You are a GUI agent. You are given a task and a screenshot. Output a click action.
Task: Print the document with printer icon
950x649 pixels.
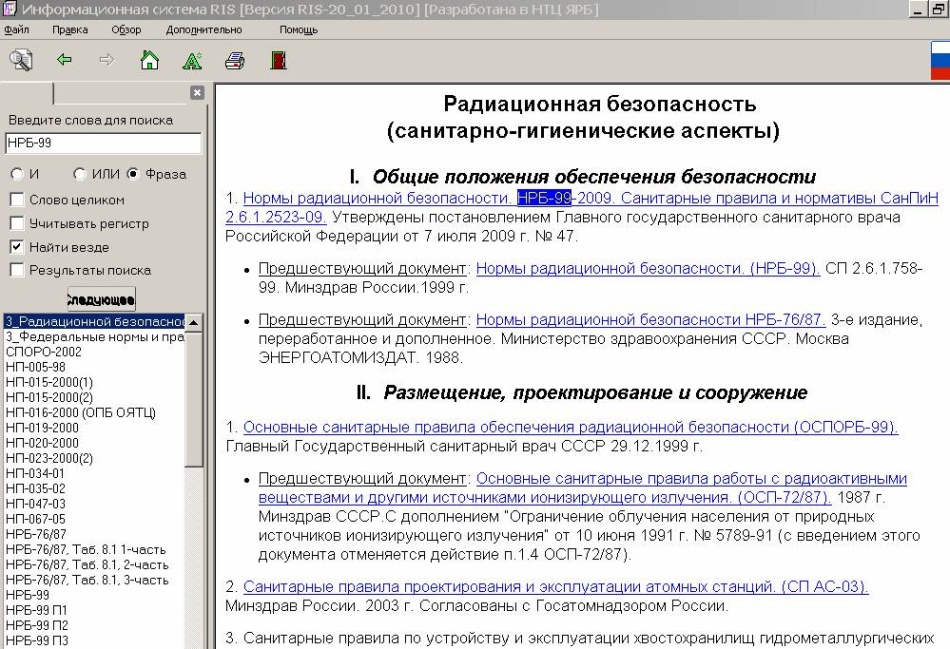[x=234, y=61]
